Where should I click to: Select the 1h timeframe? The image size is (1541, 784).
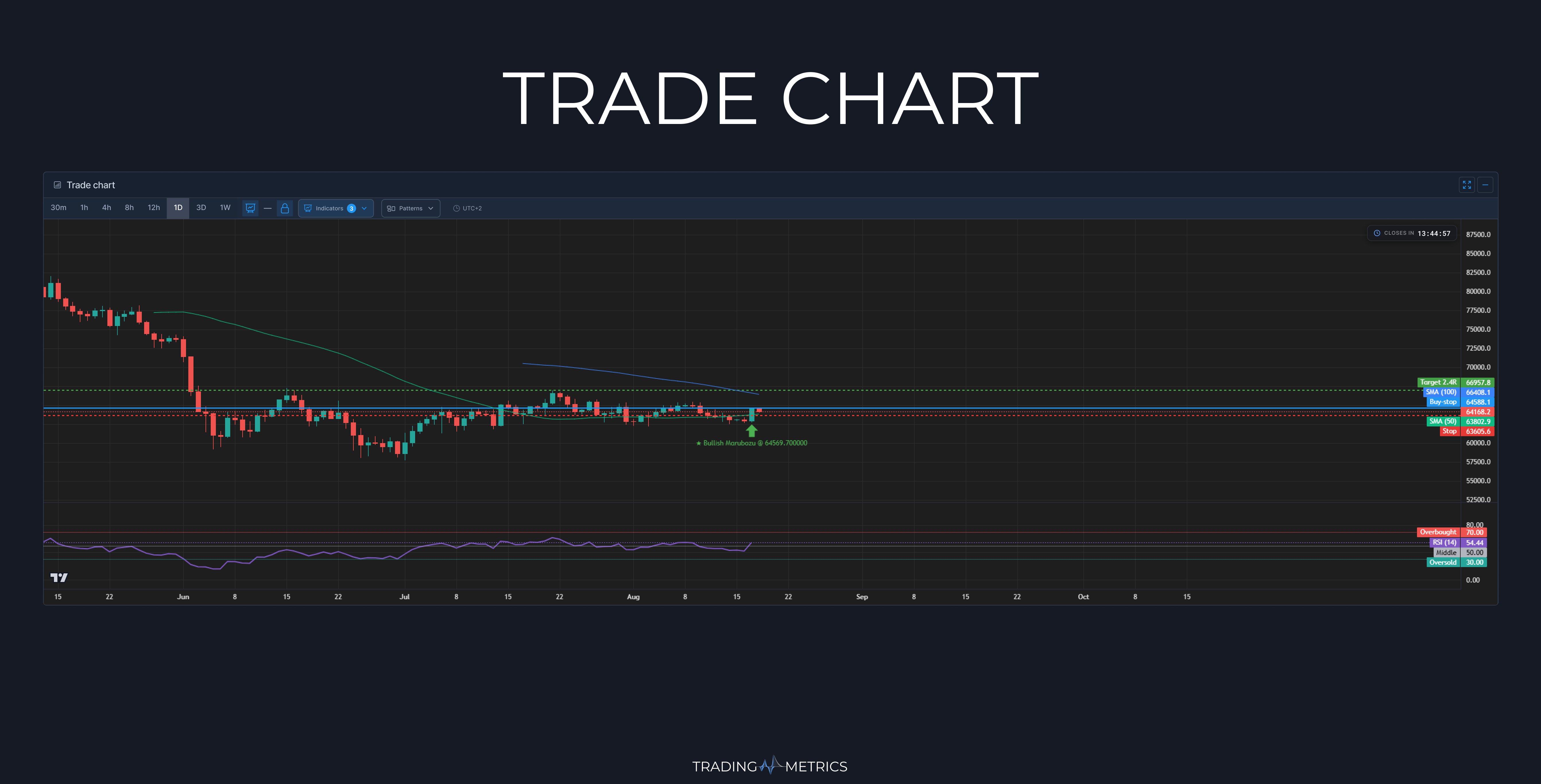(84, 207)
